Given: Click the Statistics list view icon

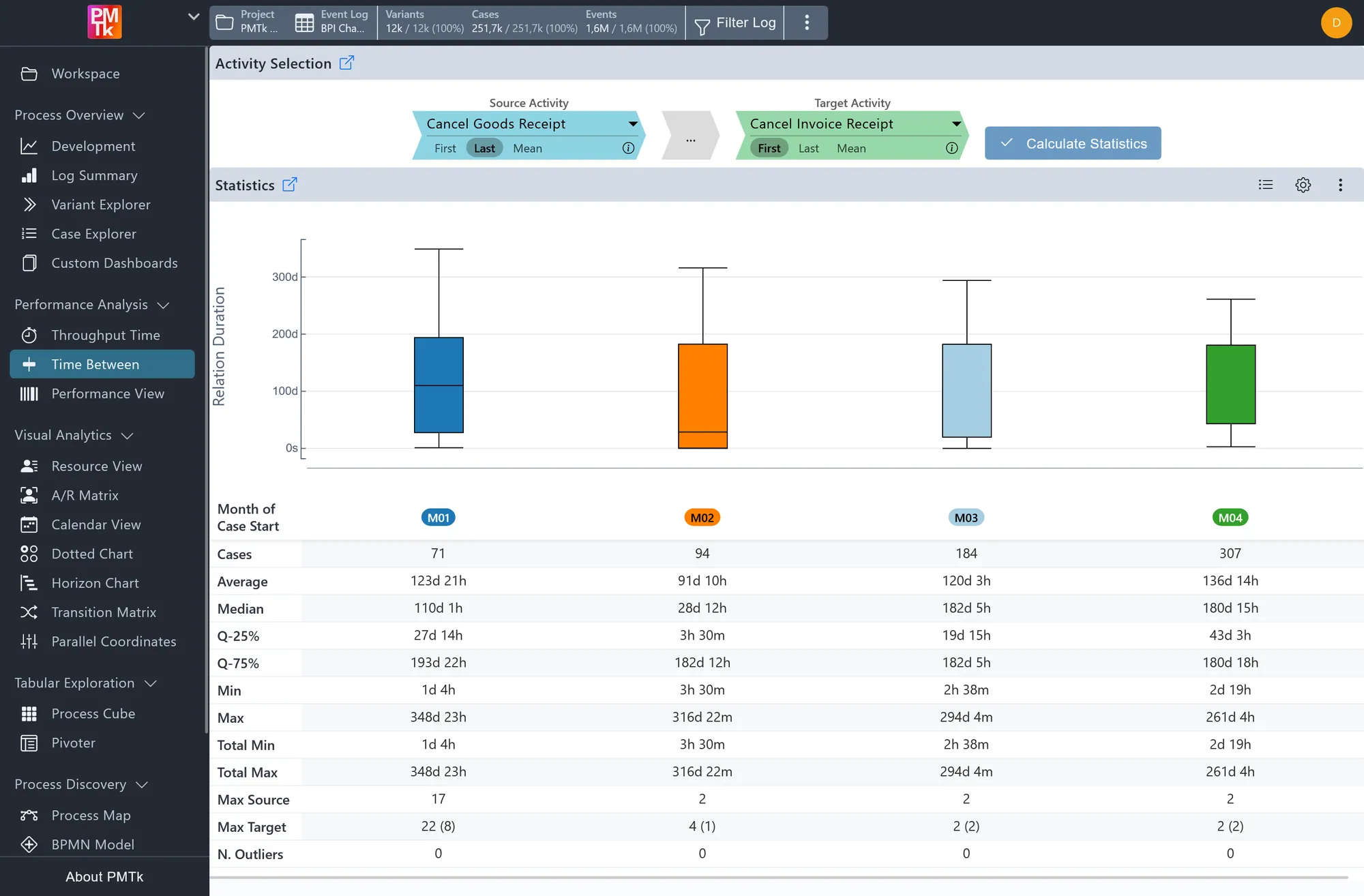Looking at the screenshot, I should (1266, 185).
